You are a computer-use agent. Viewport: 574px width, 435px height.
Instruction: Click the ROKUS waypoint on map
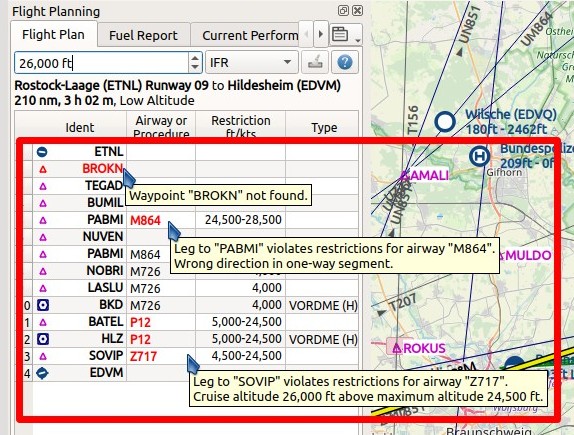point(397,348)
